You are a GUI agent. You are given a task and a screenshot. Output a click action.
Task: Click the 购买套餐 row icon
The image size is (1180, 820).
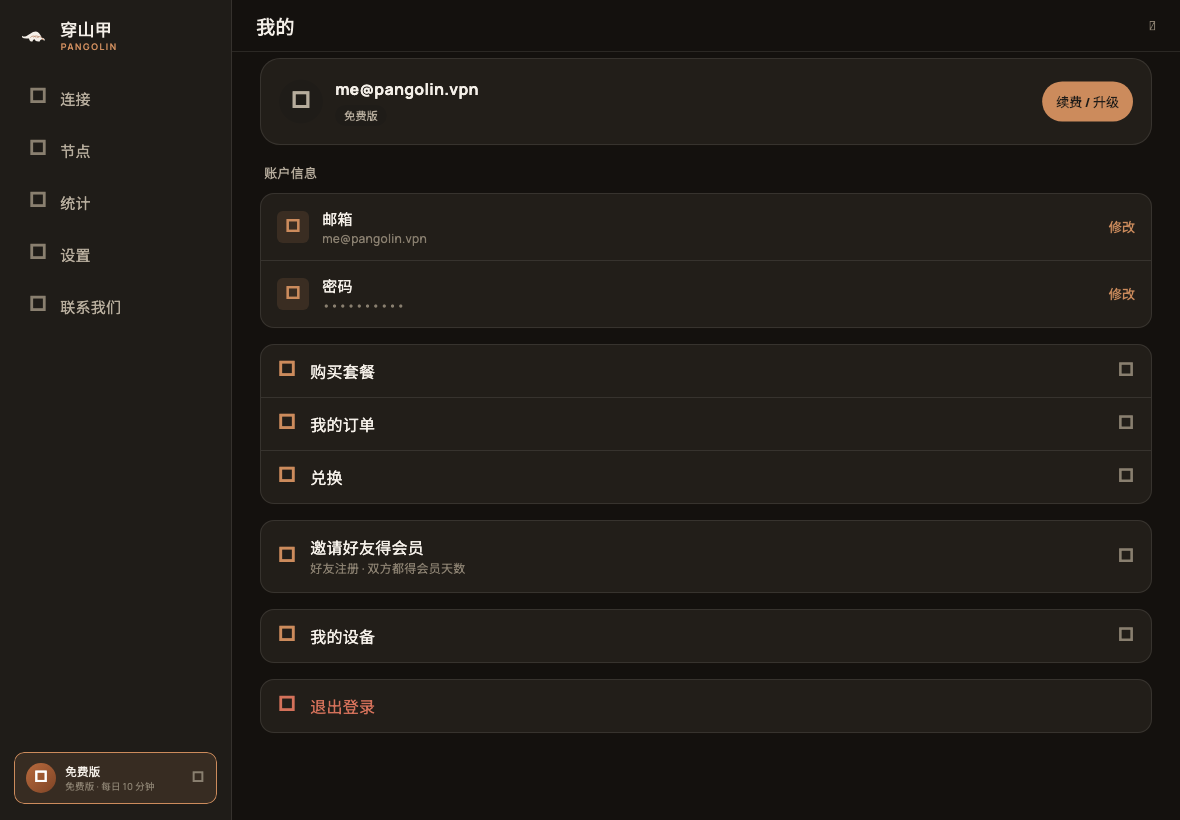pyautogui.click(x=287, y=369)
